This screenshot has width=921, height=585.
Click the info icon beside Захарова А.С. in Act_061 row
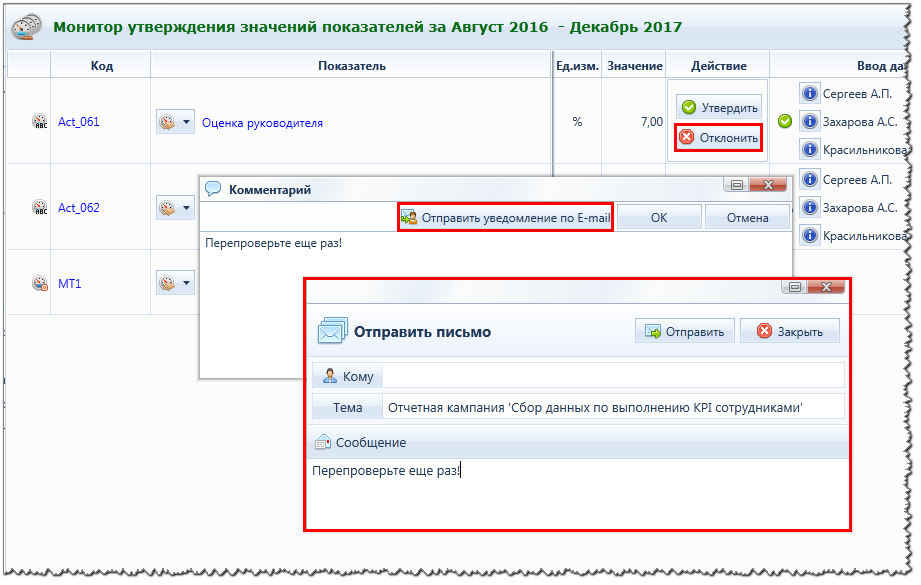coord(809,121)
